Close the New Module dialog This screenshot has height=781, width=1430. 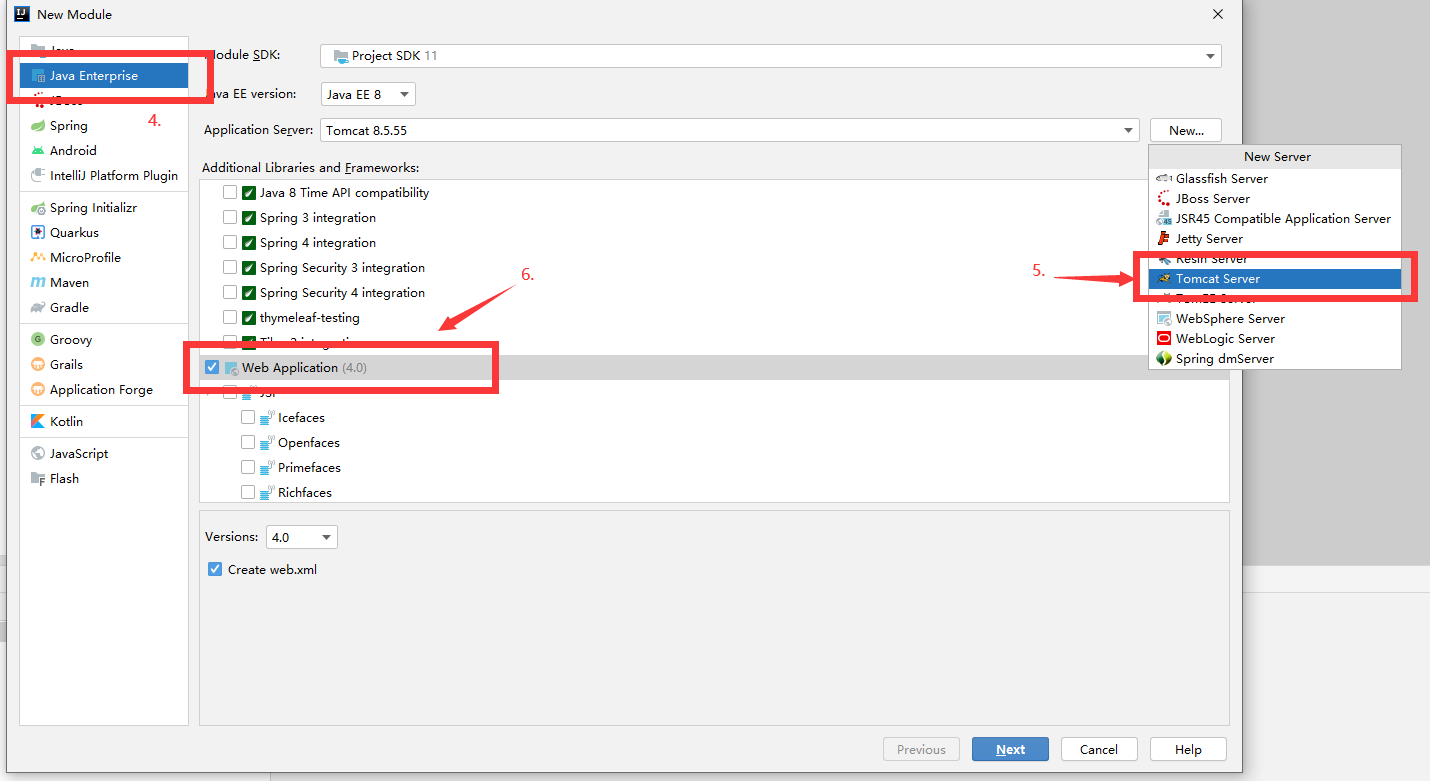point(1217,14)
